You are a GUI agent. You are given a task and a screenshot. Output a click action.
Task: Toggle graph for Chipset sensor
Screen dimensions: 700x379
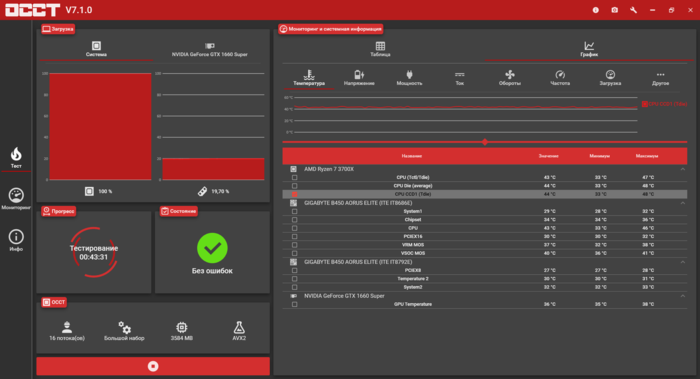point(294,220)
